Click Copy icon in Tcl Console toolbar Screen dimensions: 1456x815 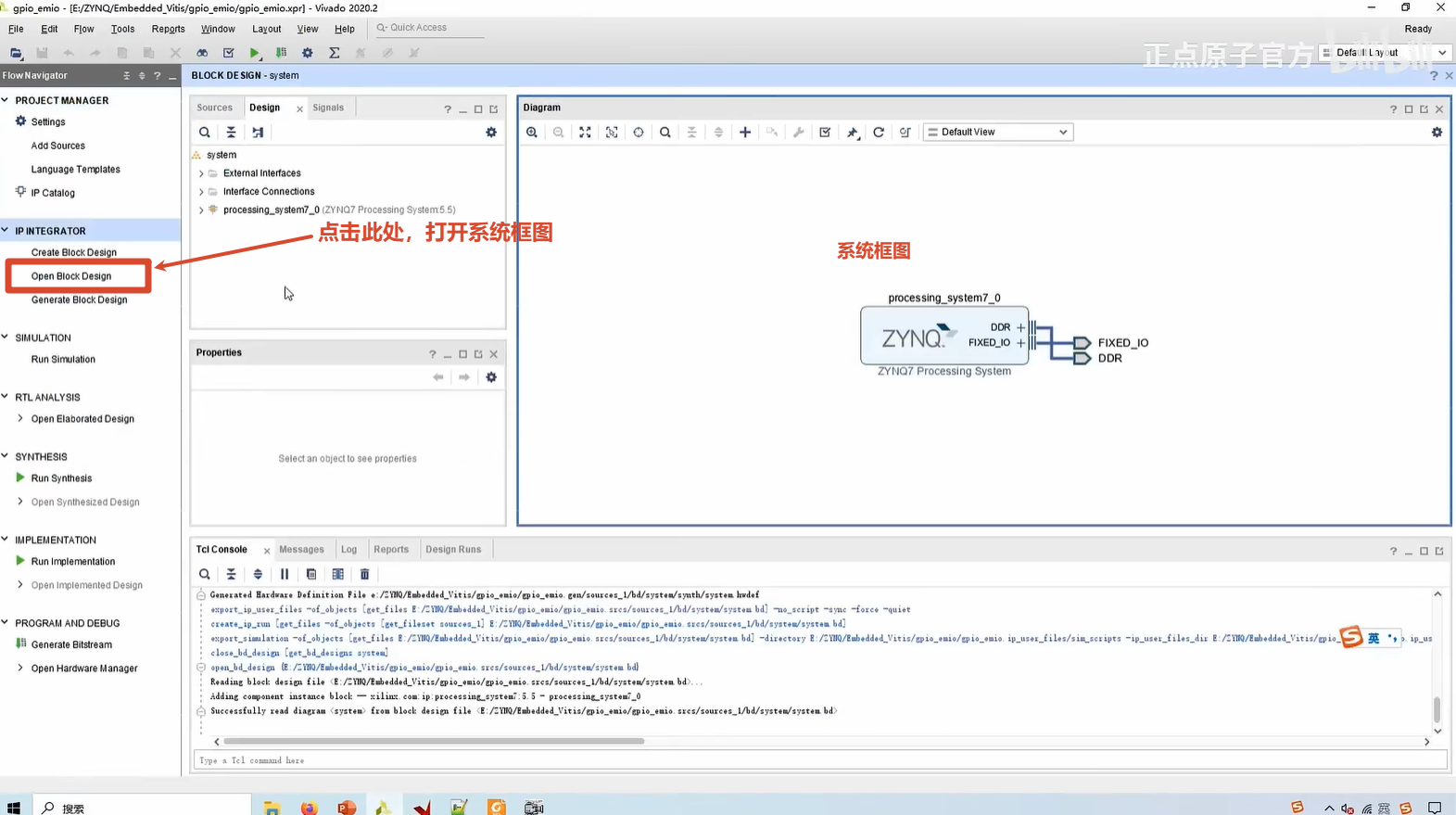click(x=311, y=574)
